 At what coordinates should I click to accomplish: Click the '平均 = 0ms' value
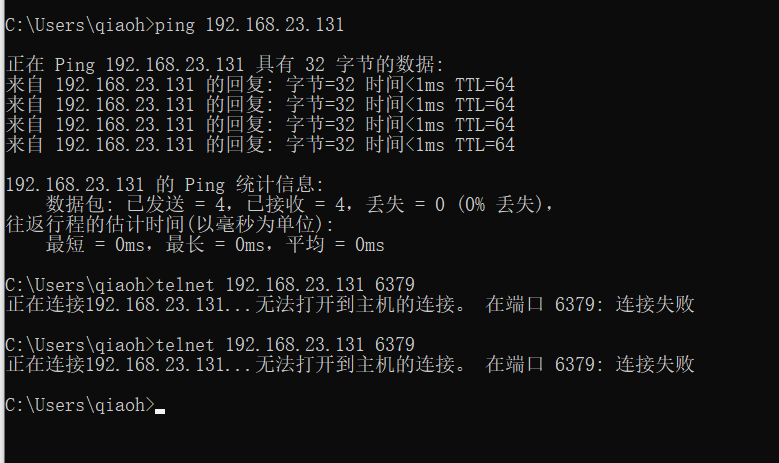point(335,245)
